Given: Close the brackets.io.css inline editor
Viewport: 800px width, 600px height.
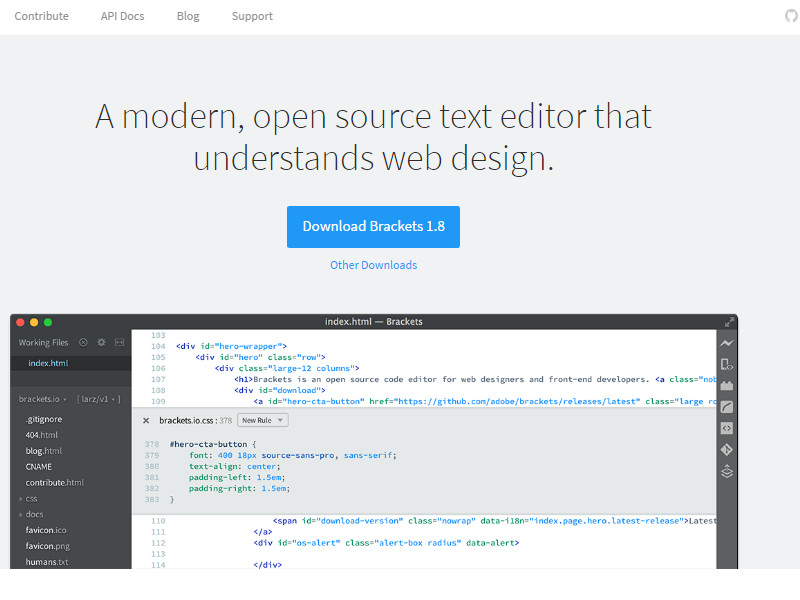Looking at the screenshot, I should click(146, 421).
